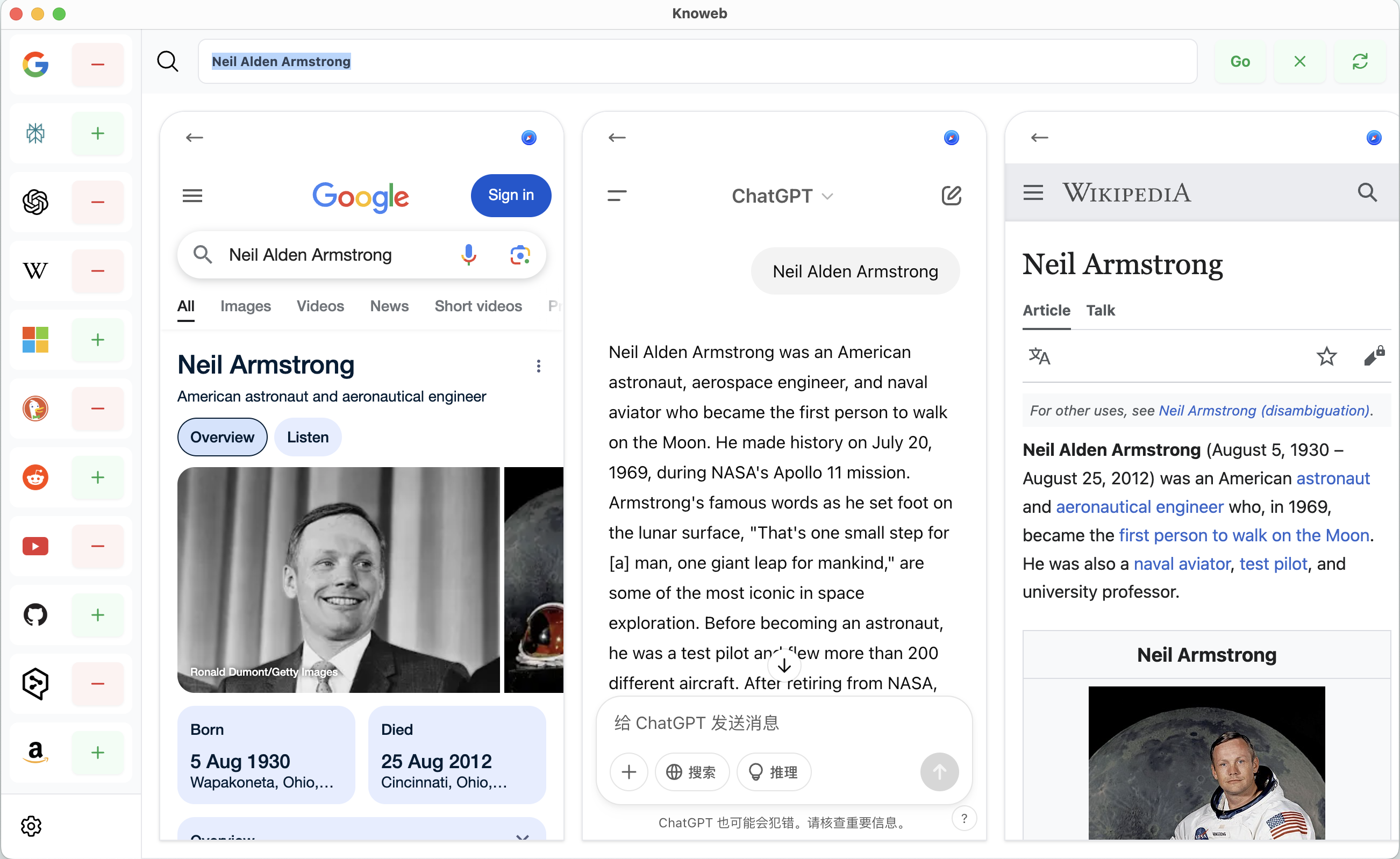Start Google voice search with microphone

point(468,255)
